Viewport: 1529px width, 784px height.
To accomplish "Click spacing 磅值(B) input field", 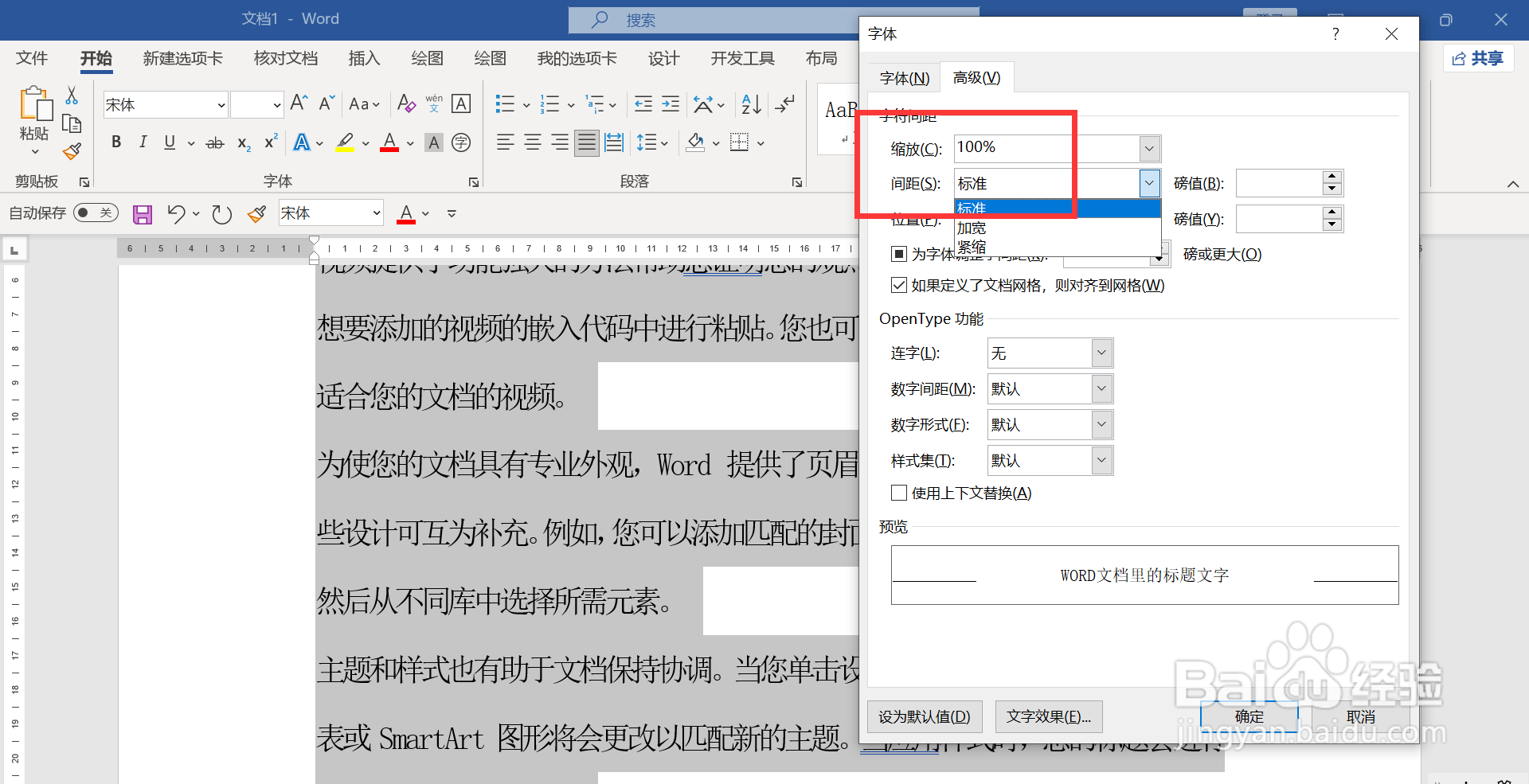I will (x=1280, y=183).
